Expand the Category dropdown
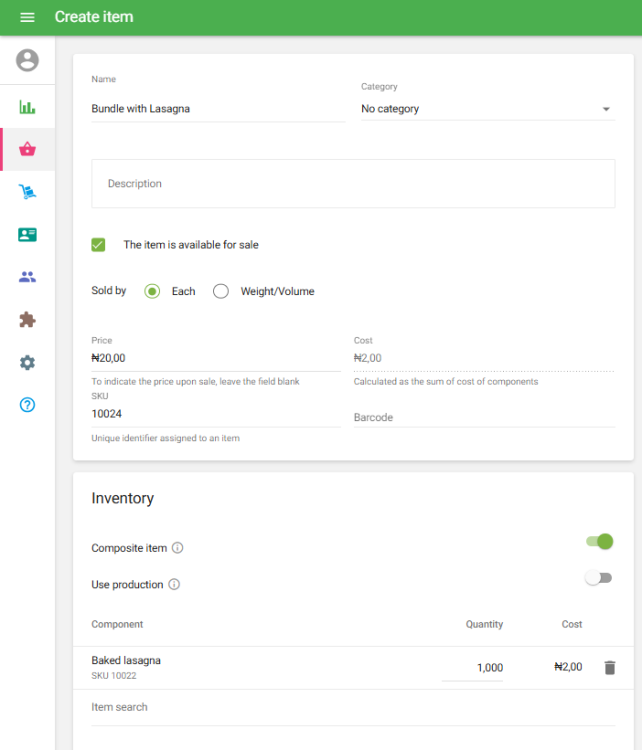The image size is (642, 750). (486, 109)
